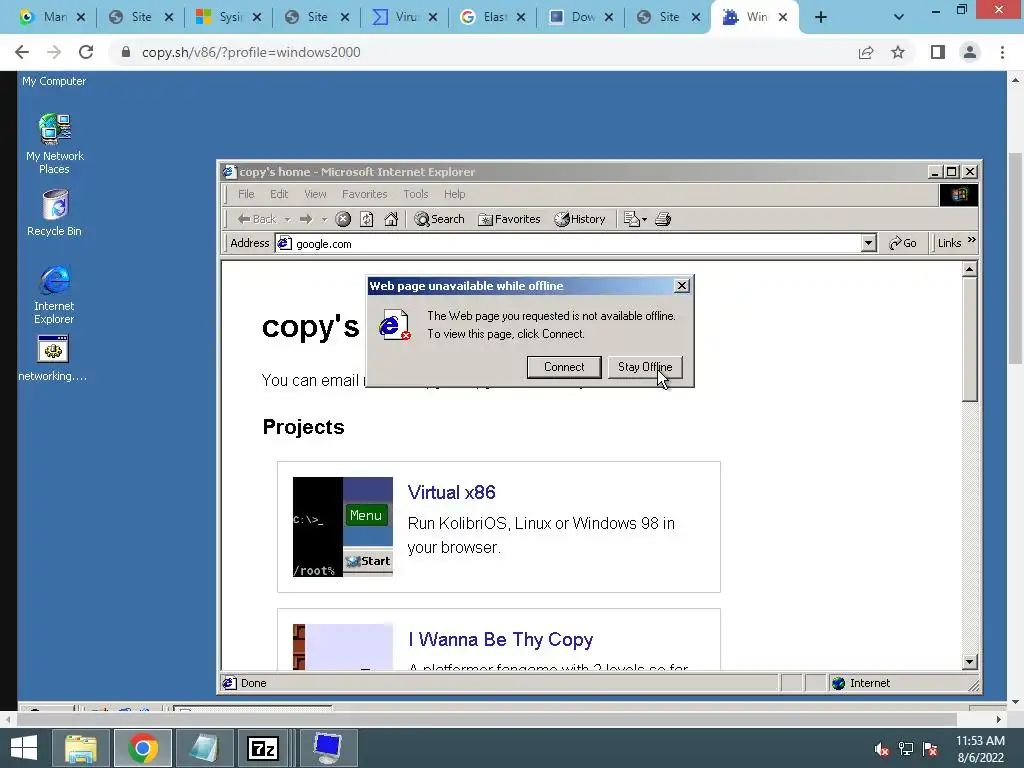The width and height of the screenshot is (1024, 768).
Task: Open the IE View menu
Action: [315, 194]
